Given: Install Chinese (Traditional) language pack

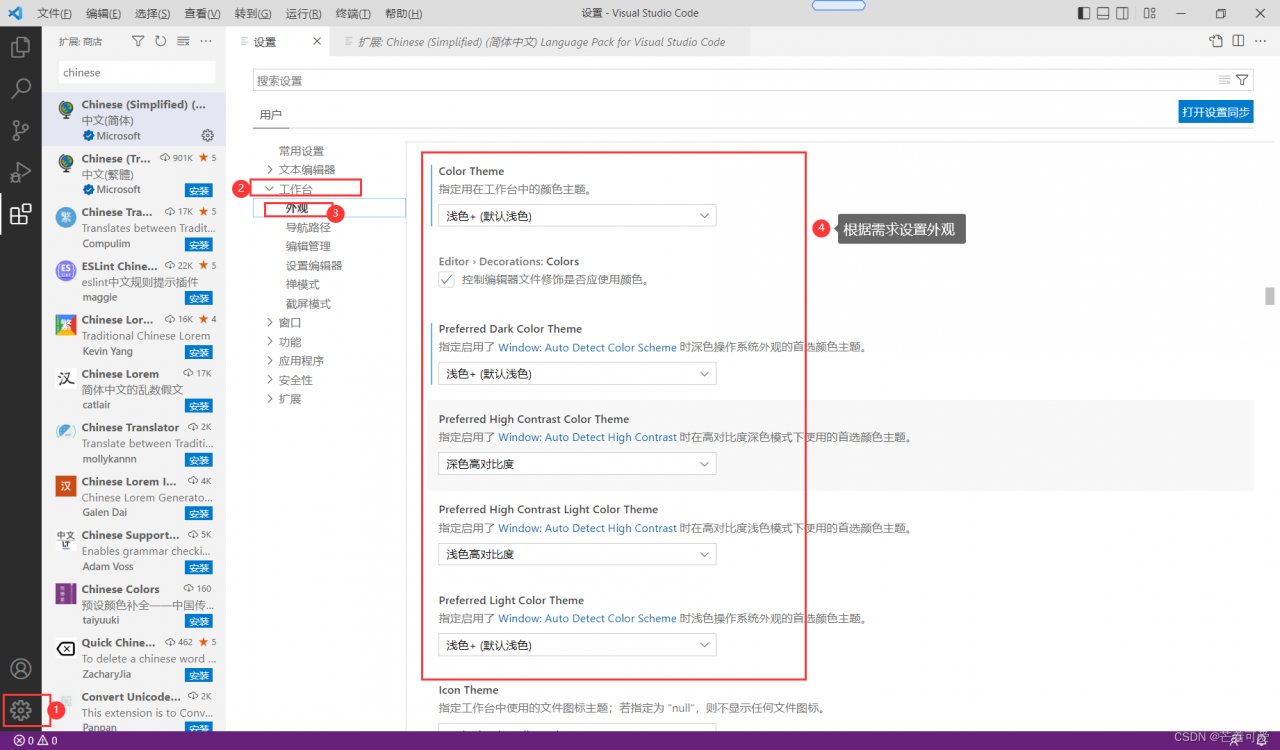Looking at the screenshot, I should [x=198, y=191].
